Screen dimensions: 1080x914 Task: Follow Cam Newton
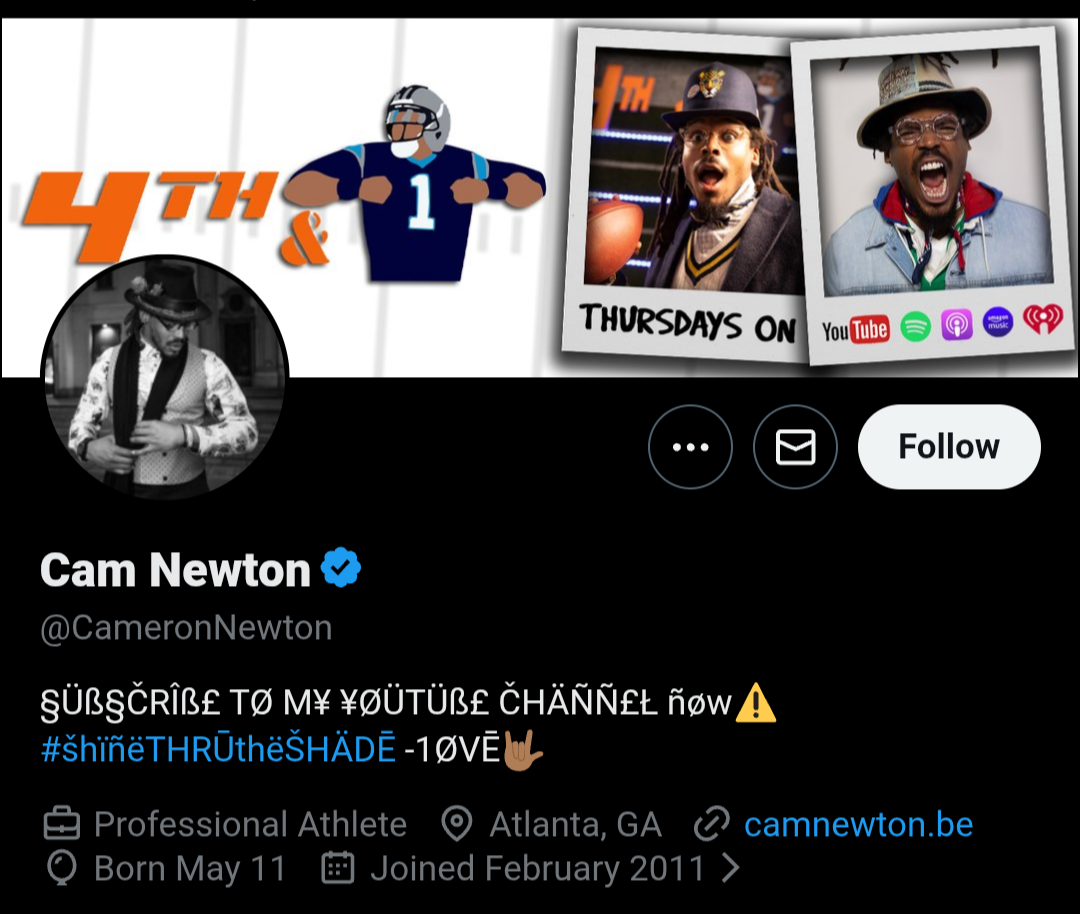pyautogui.click(x=949, y=447)
